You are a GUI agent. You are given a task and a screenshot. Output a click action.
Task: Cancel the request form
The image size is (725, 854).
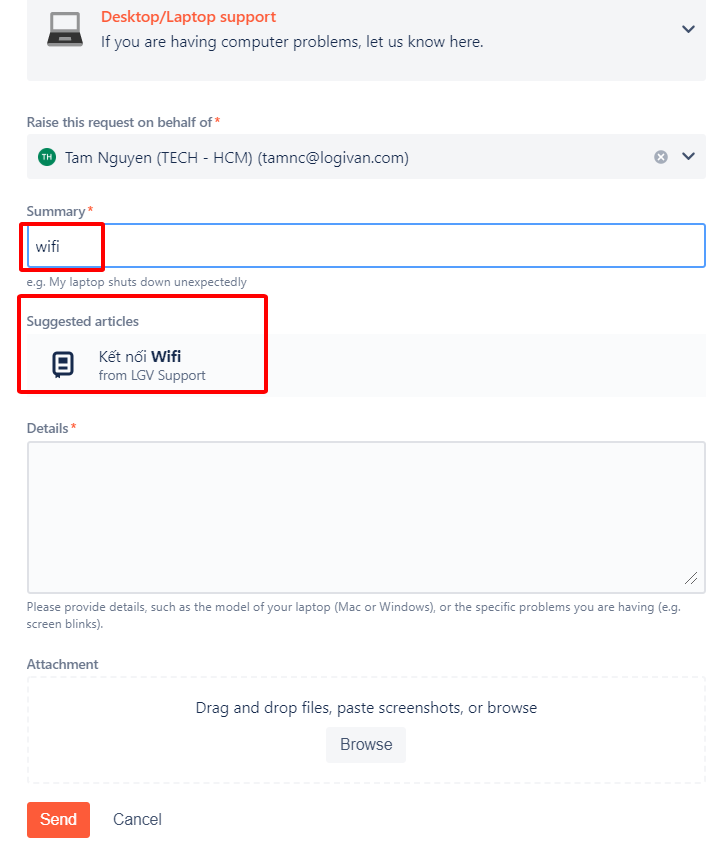(x=137, y=819)
